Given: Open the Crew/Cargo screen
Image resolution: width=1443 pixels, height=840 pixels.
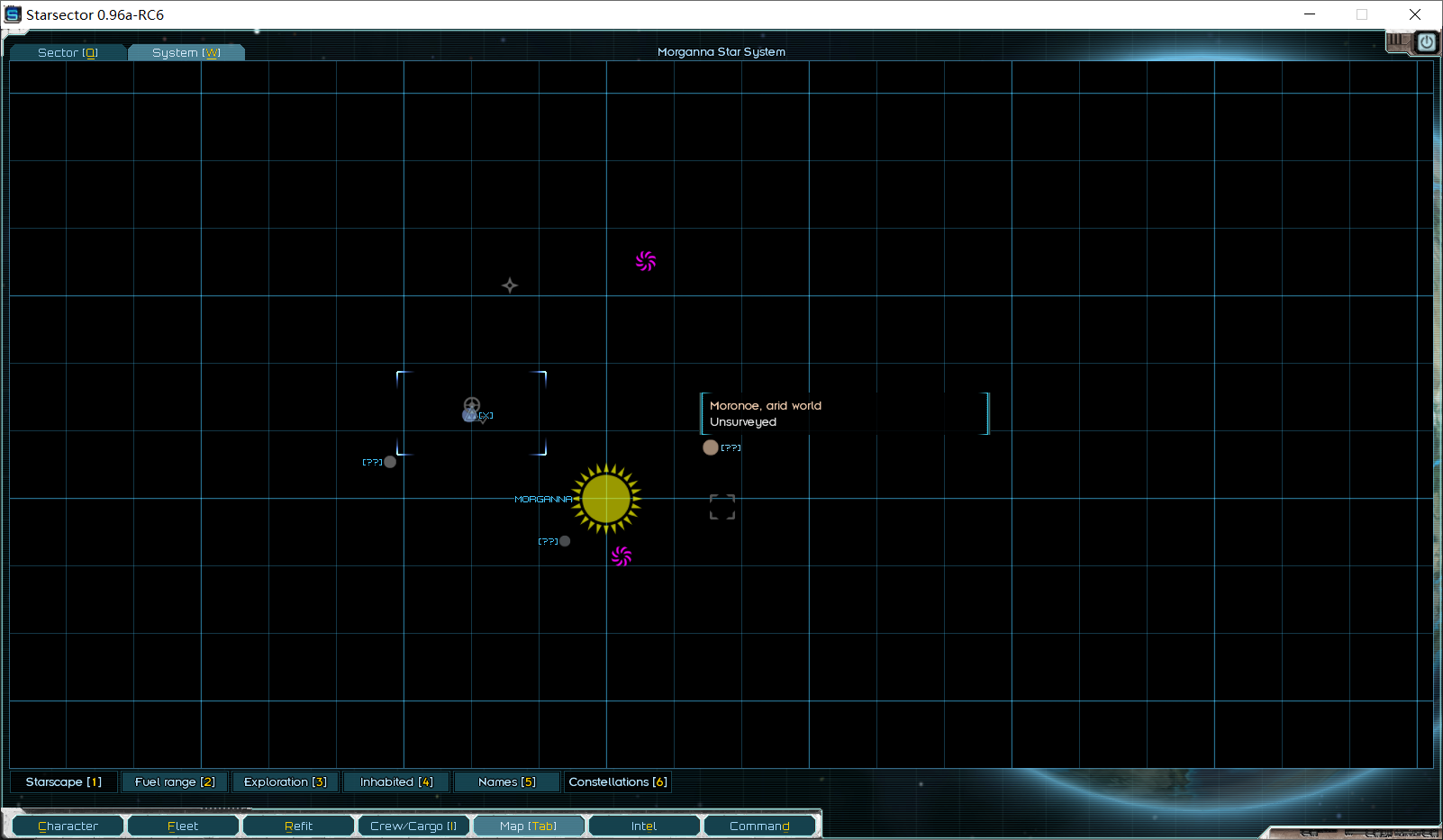Looking at the screenshot, I should [x=413, y=826].
